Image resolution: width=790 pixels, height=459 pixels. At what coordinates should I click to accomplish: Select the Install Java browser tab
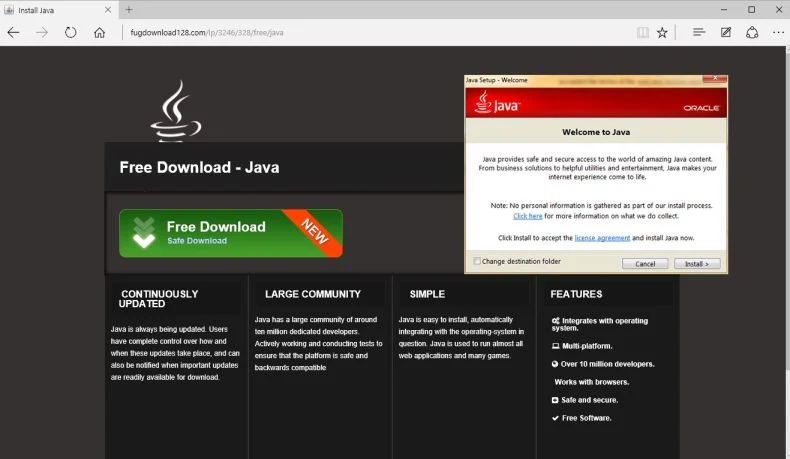pyautogui.click(x=59, y=10)
